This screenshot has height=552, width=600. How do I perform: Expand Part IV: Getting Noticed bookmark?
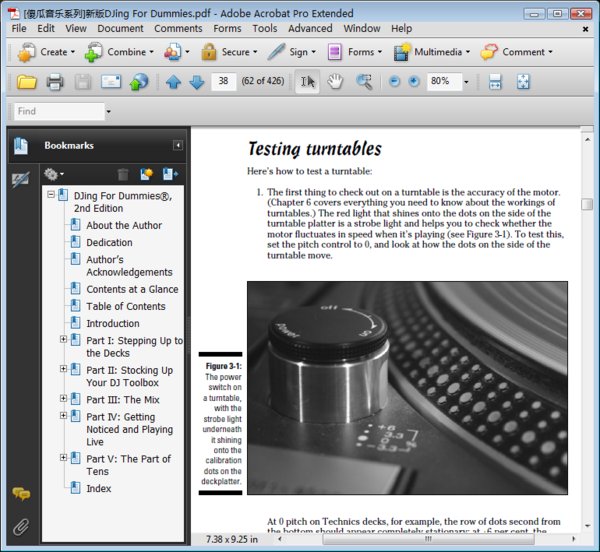click(63, 415)
